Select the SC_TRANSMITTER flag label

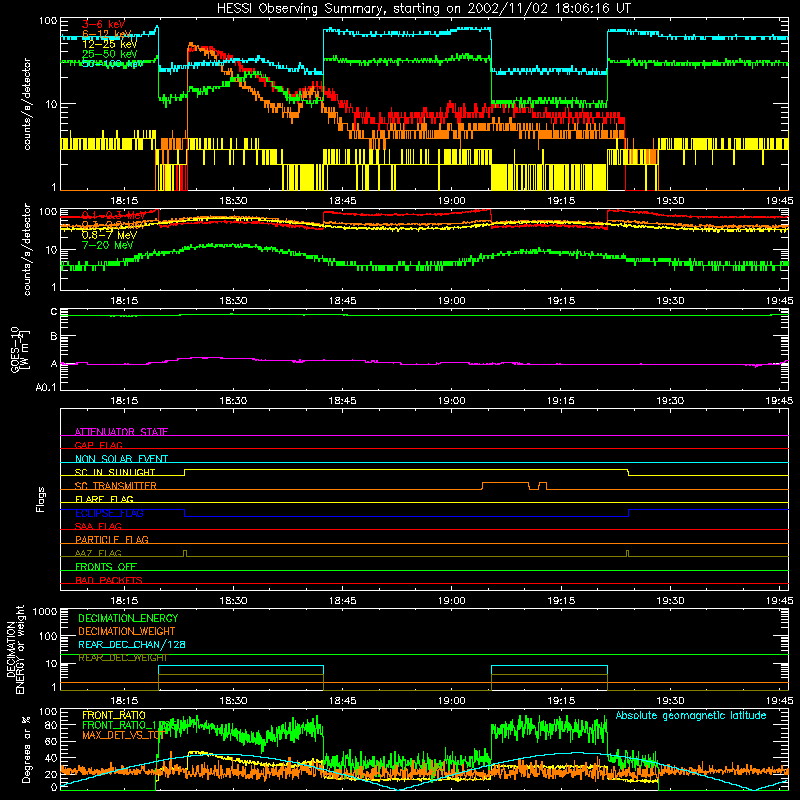[x=116, y=486]
